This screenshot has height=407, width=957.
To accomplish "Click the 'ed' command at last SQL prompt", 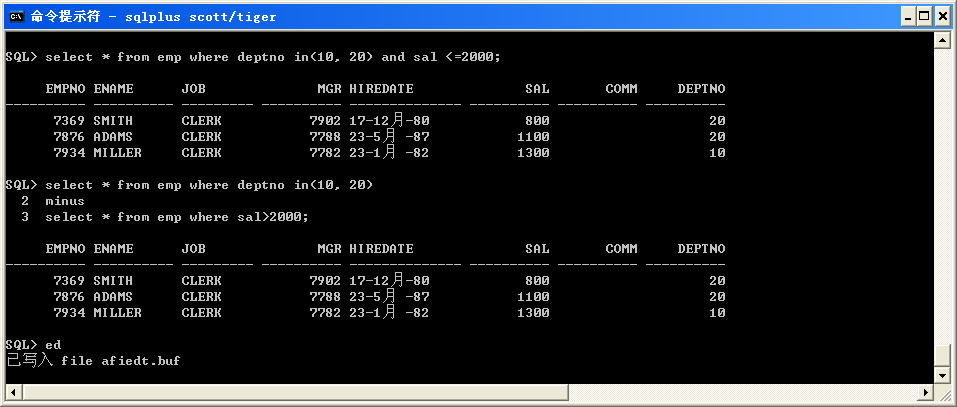I will point(53,345).
